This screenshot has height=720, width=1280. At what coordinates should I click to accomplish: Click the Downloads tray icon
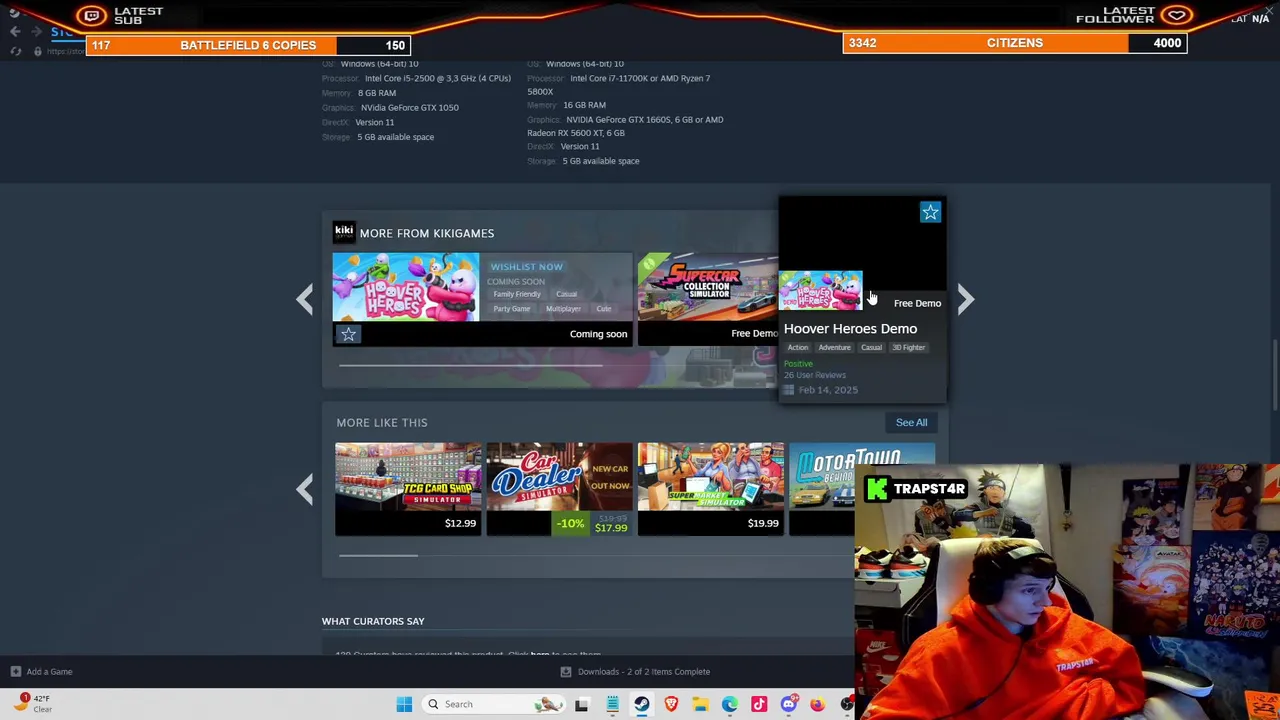click(x=566, y=671)
